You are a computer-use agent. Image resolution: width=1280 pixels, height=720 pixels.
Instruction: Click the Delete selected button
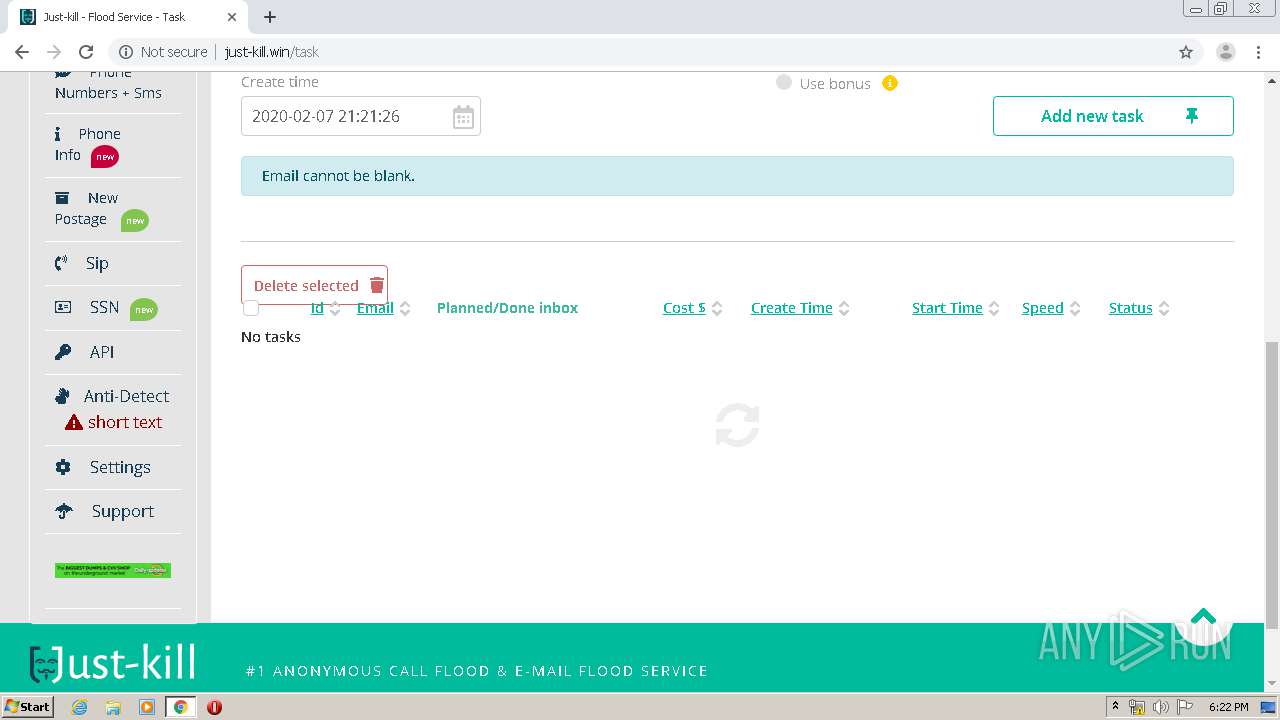[x=314, y=285]
